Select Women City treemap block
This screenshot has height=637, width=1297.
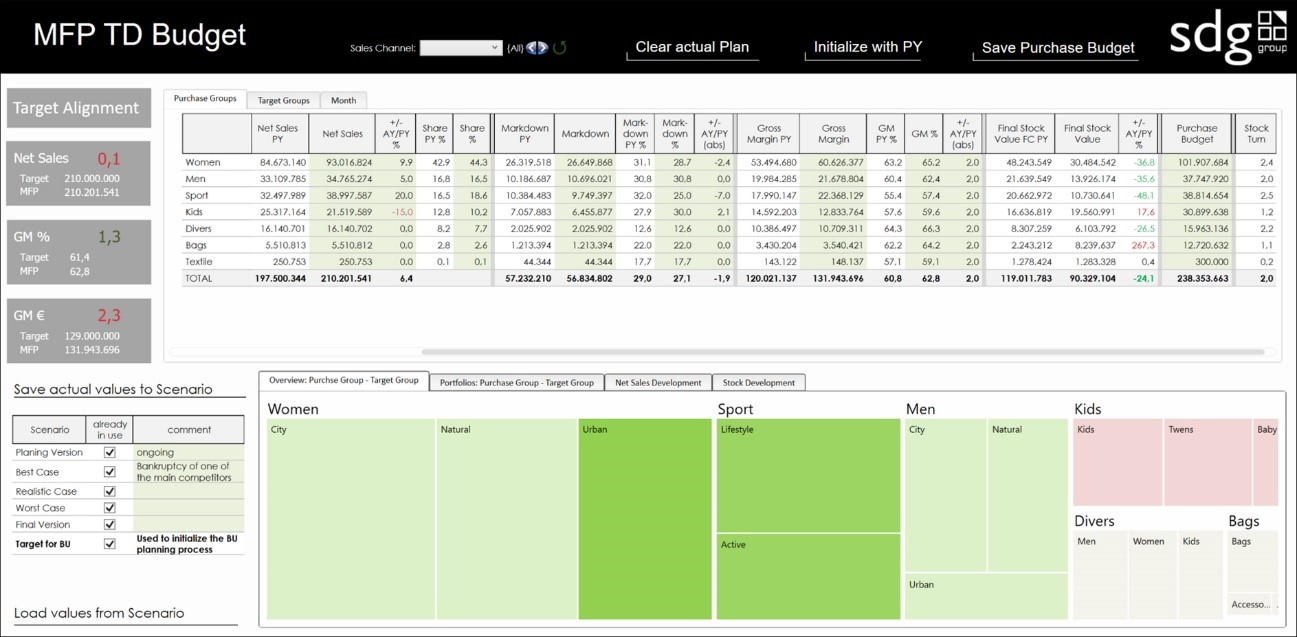pos(351,519)
